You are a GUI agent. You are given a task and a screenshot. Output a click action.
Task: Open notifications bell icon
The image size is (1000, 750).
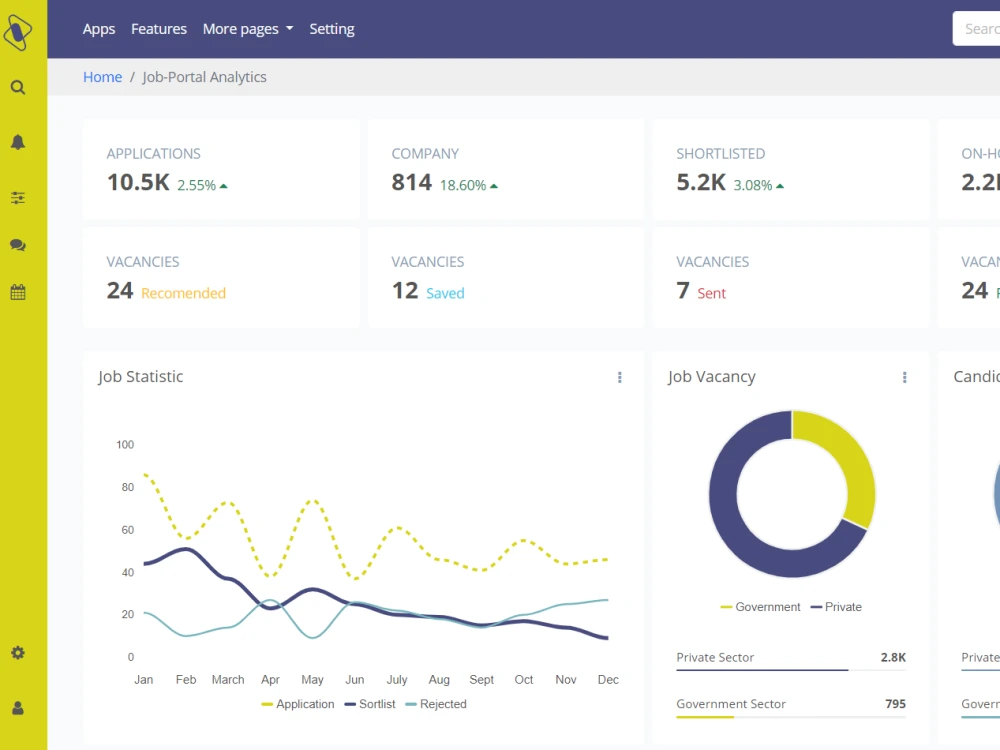coord(18,142)
